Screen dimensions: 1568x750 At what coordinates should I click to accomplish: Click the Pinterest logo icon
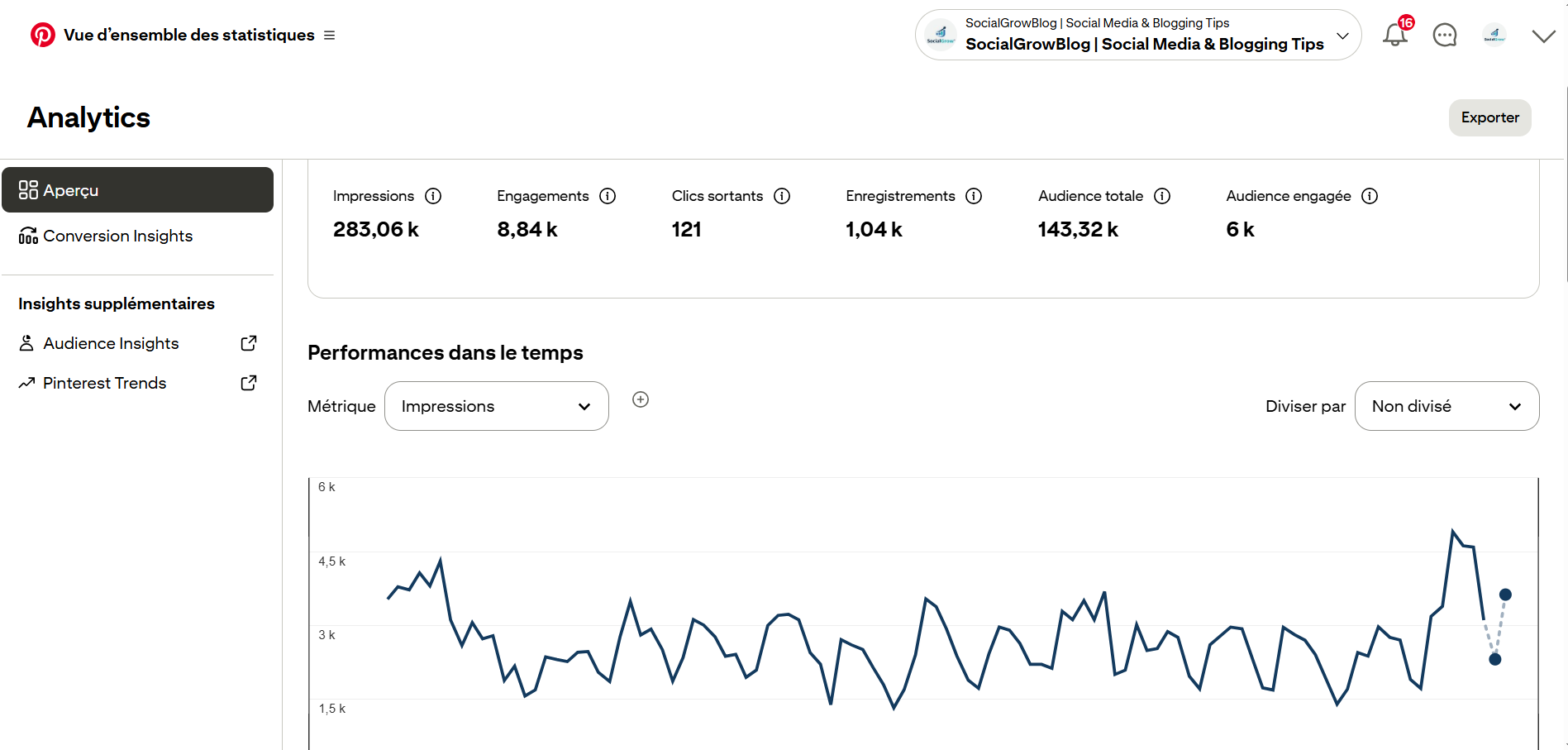point(43,35)
